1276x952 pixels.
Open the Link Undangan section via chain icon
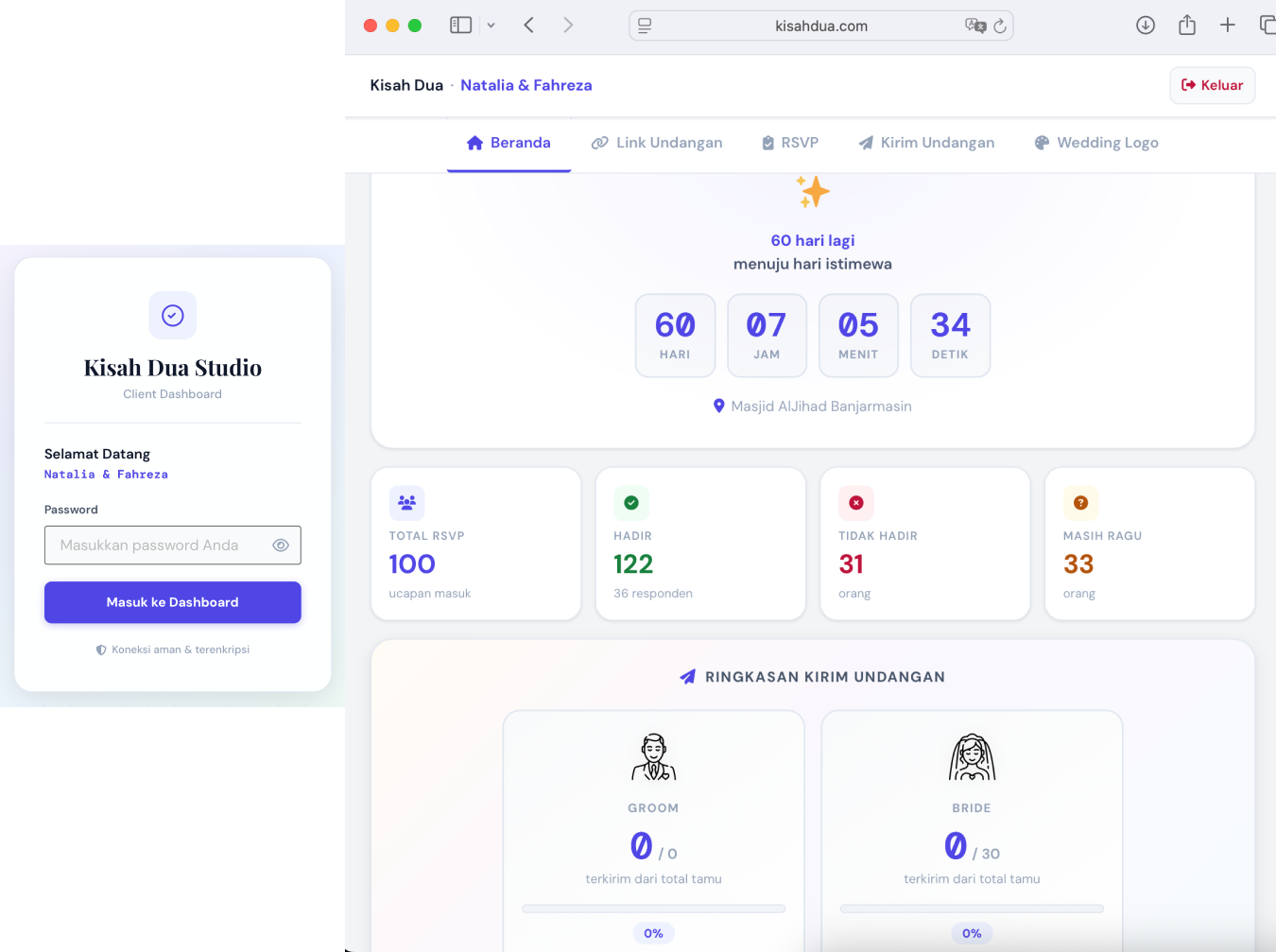[600, 142]
